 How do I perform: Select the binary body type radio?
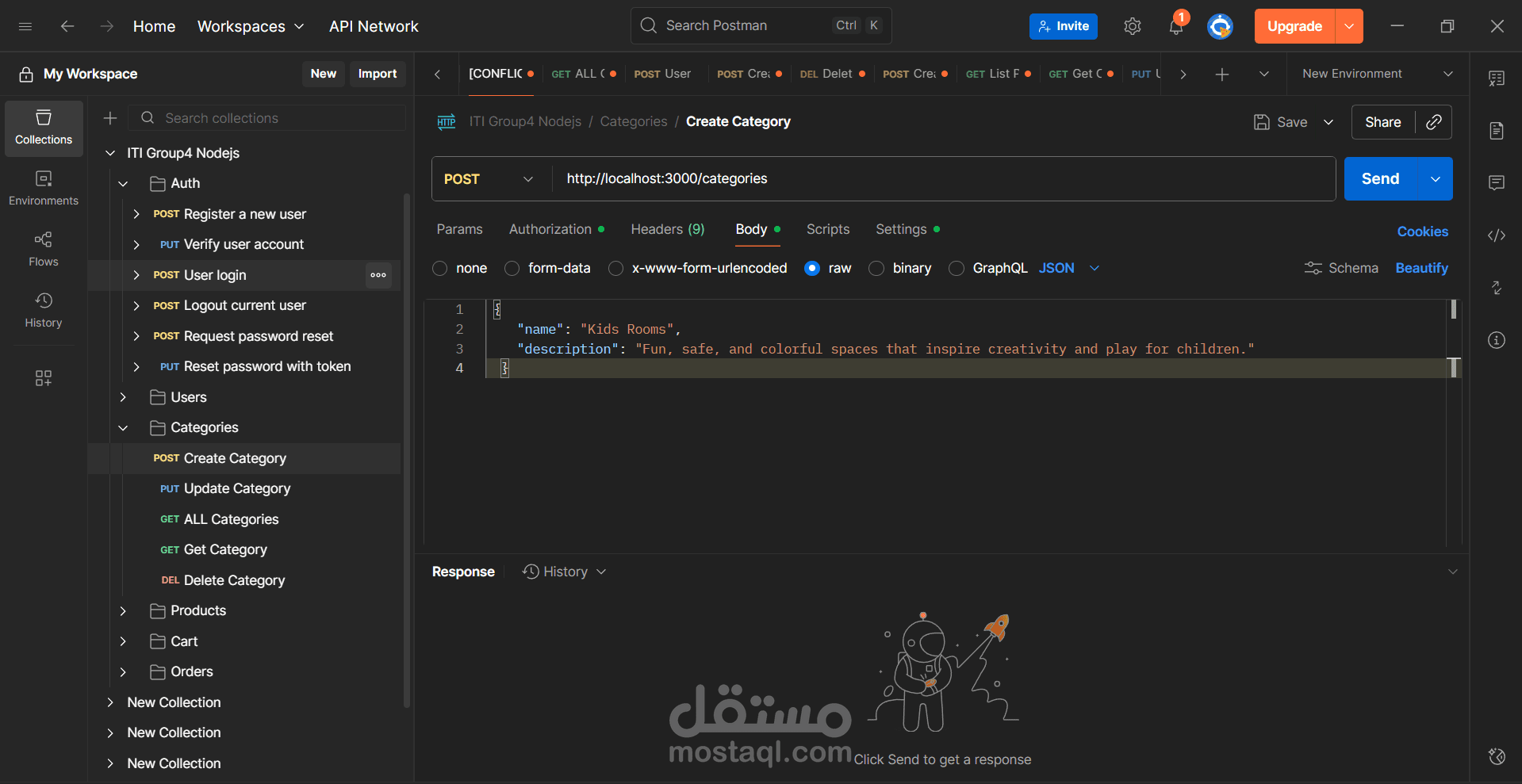click(x=876, y=269)
